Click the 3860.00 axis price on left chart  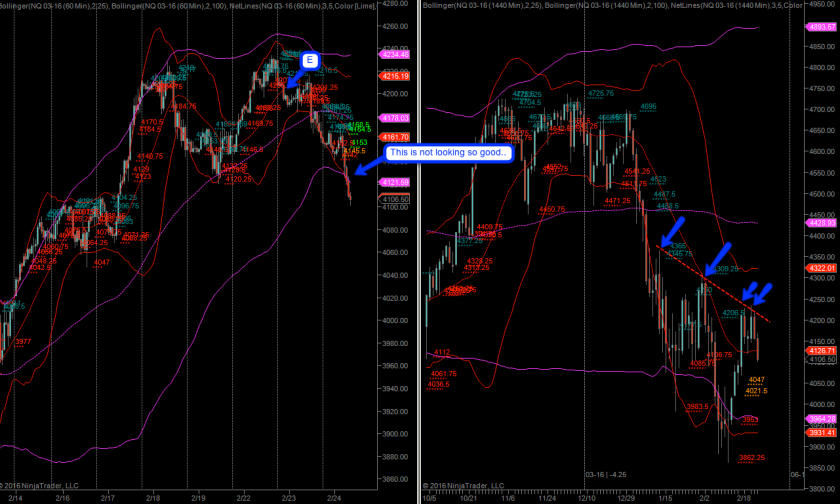tap(396, 479)
